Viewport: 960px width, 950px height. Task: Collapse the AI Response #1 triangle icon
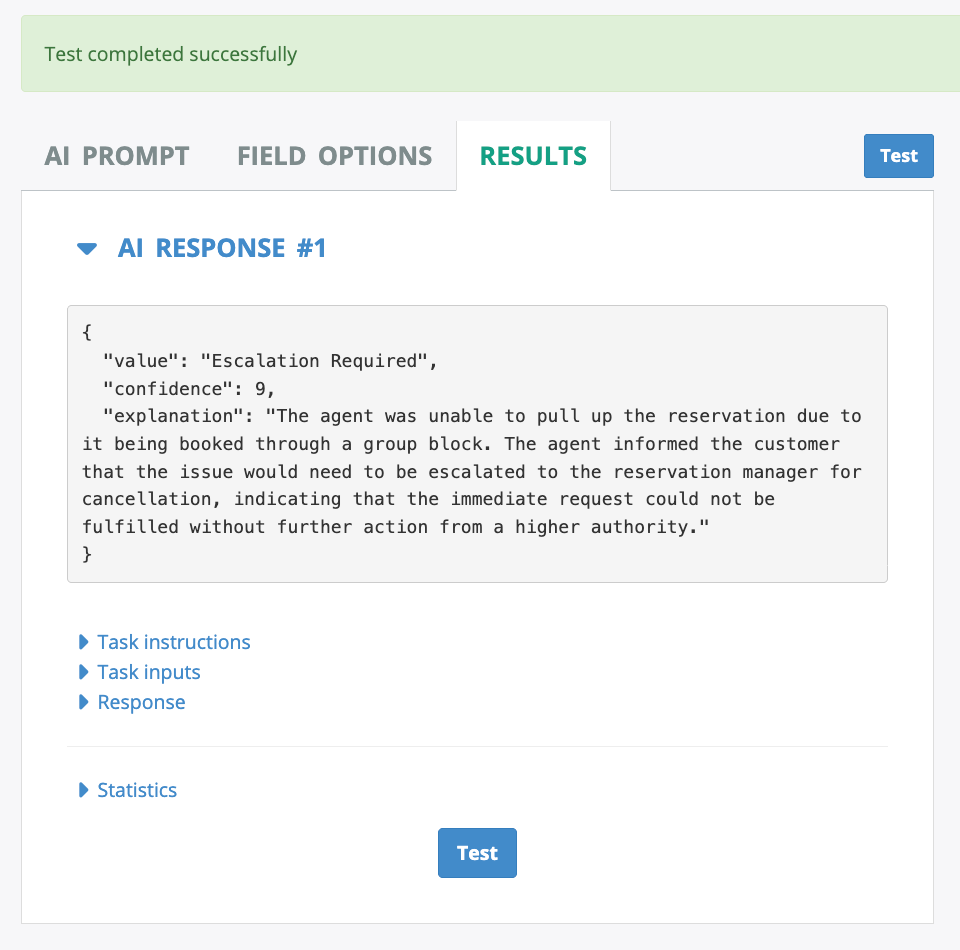[x=87, y=248]
